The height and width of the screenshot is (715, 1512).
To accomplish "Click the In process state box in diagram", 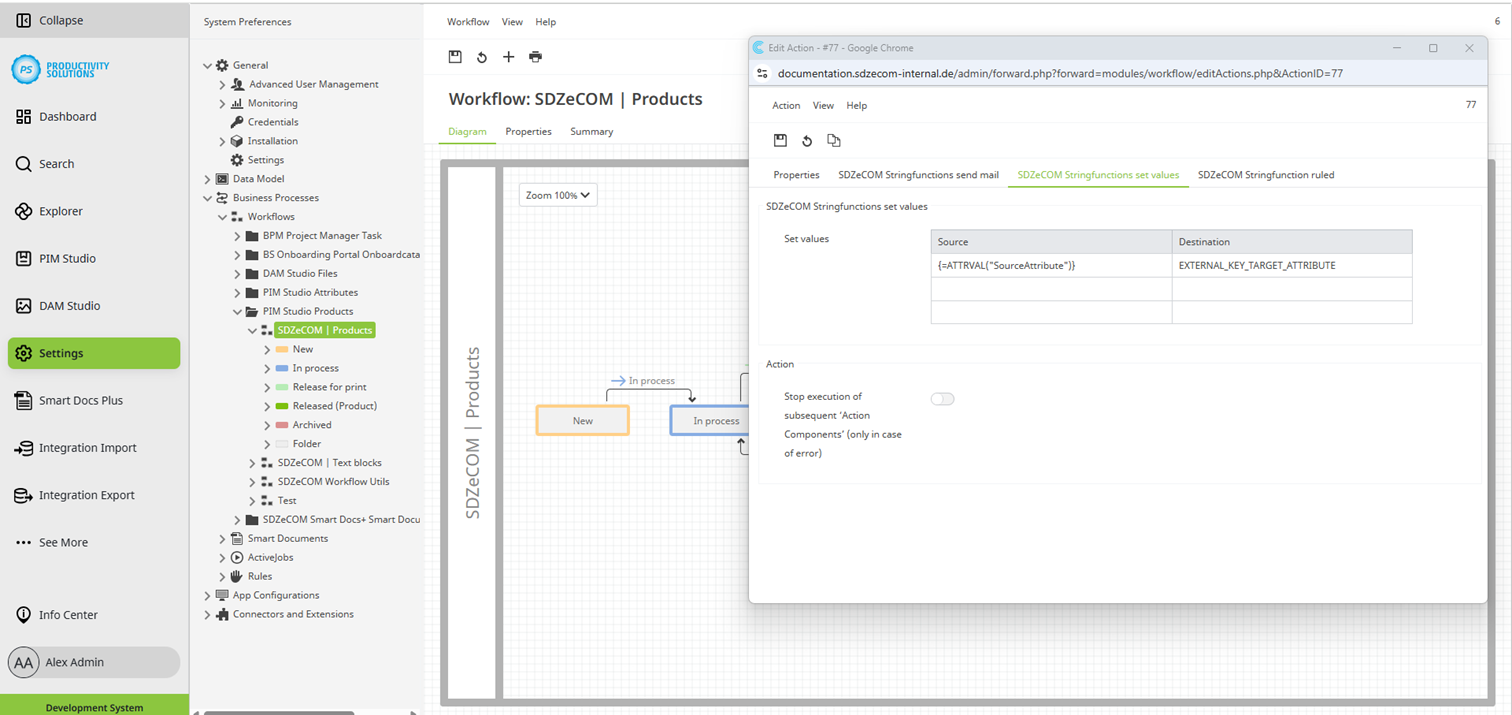I will coord(709,420).
